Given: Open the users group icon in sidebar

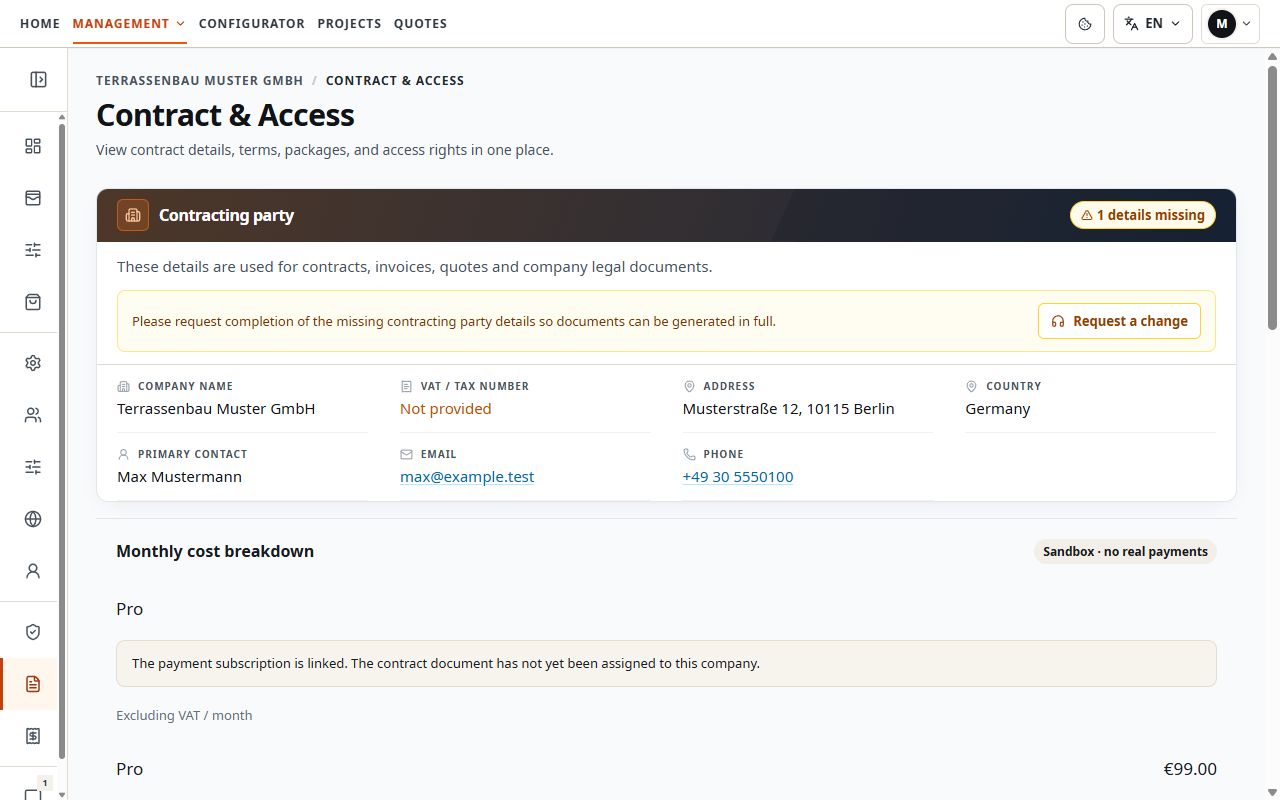Looking at the screenshot, I should tap(33, 415).
